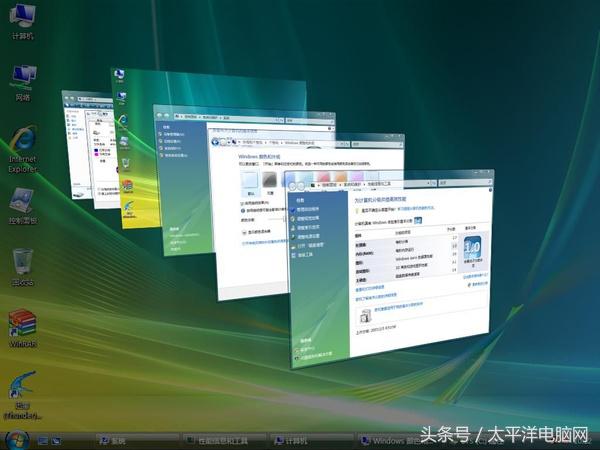This screenshot has height=450, width=600.
Task: Select the graphite color swatch
Action: 270,179
